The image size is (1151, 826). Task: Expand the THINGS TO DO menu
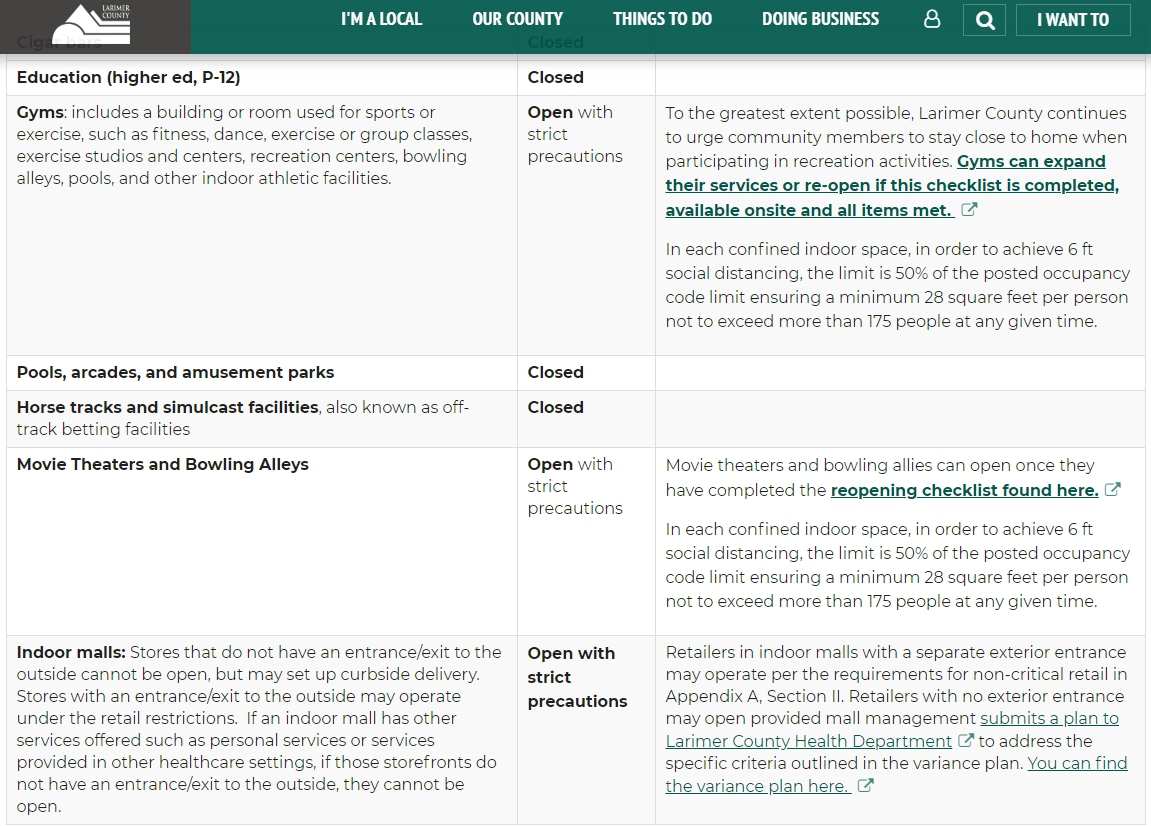(662, 19)
